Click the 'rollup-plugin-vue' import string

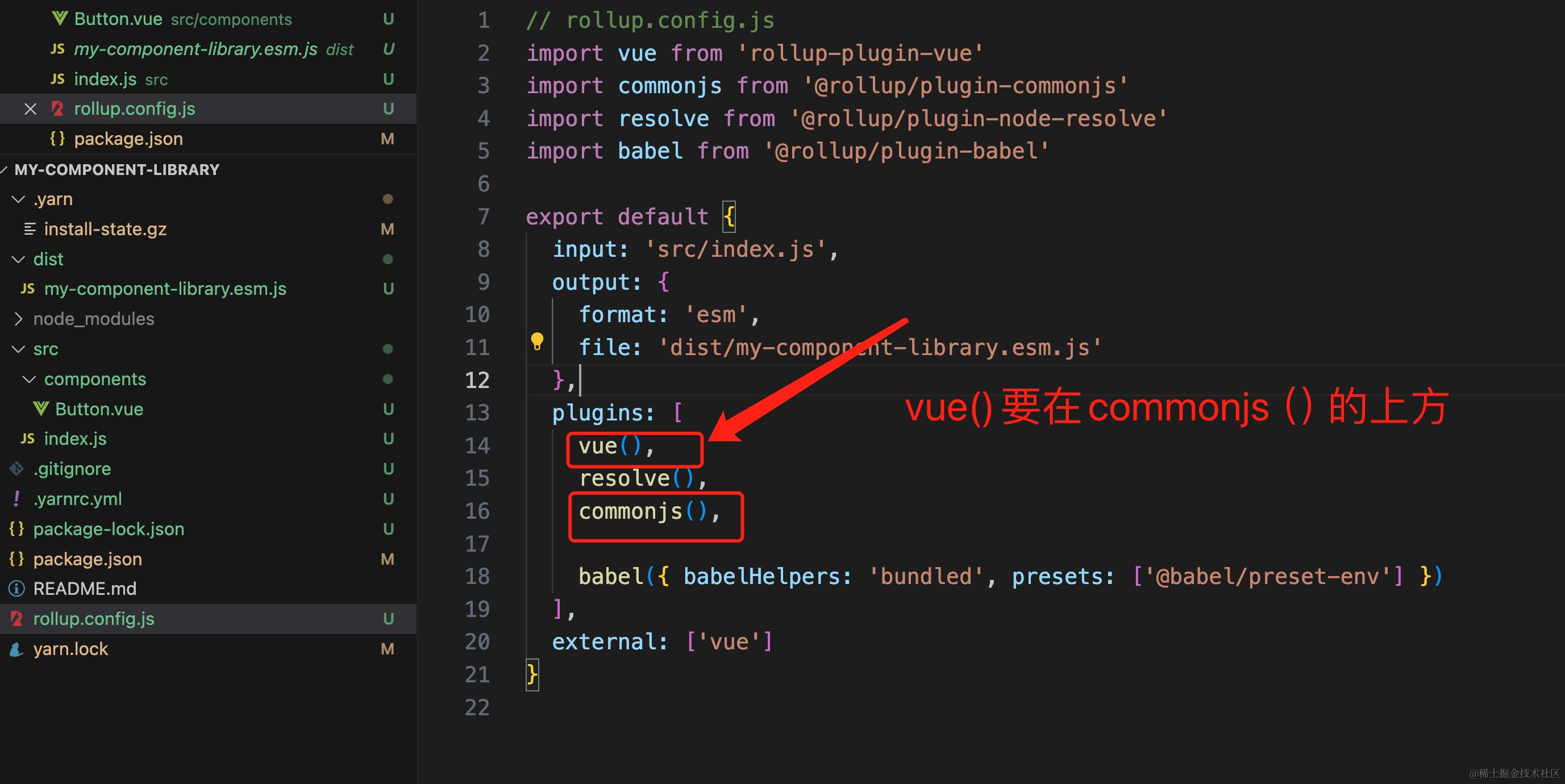(x=860, y=53)
